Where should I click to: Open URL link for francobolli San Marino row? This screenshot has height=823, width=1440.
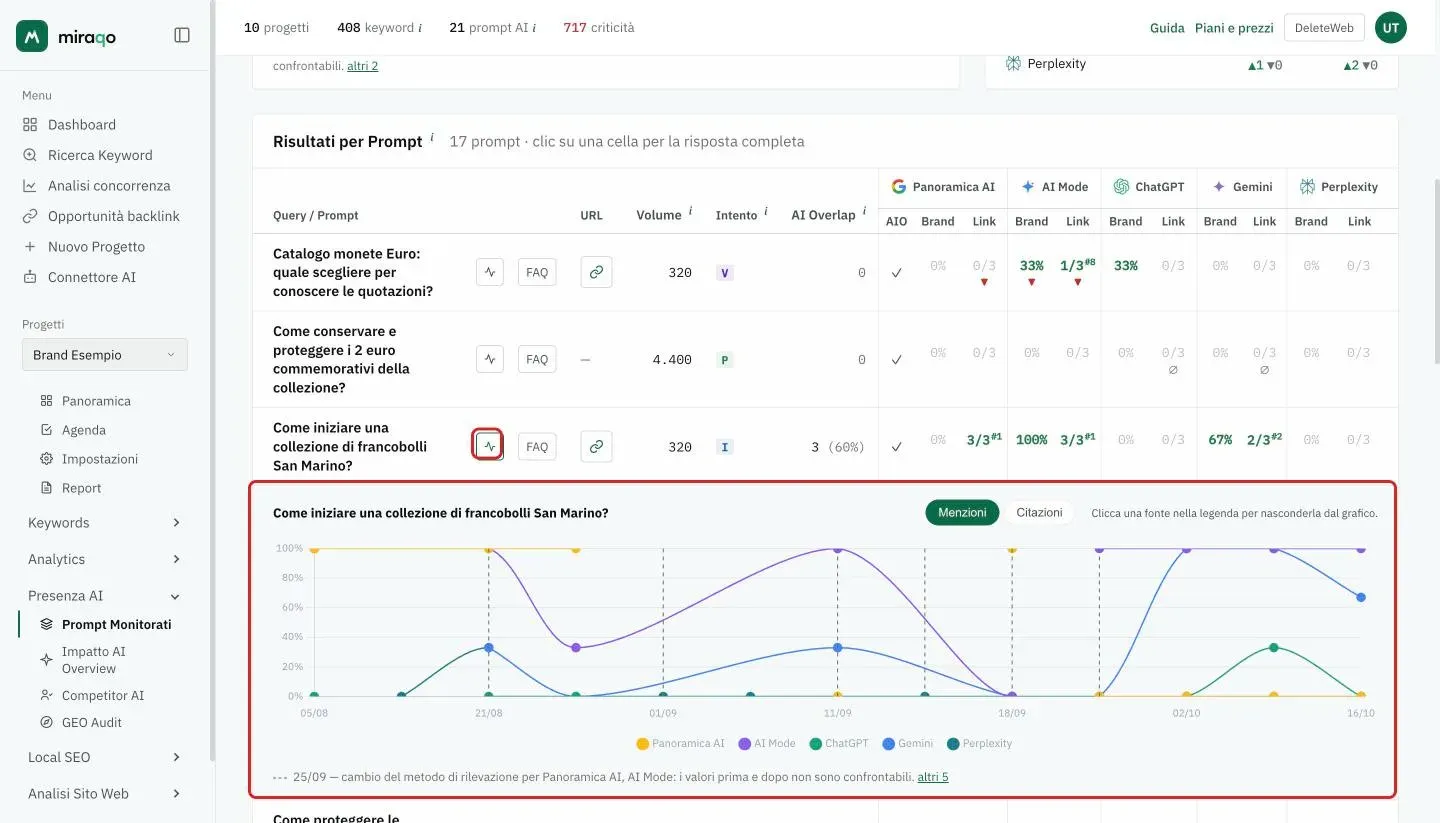coord(596,447)
